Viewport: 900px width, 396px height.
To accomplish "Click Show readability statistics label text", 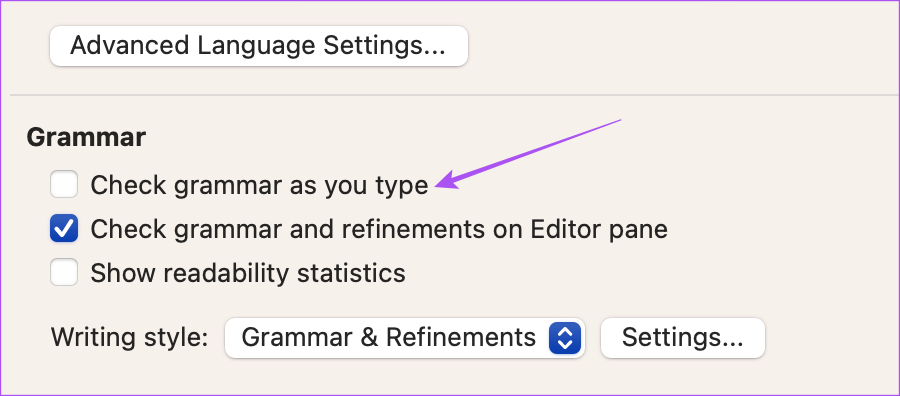I will point(248,273).
